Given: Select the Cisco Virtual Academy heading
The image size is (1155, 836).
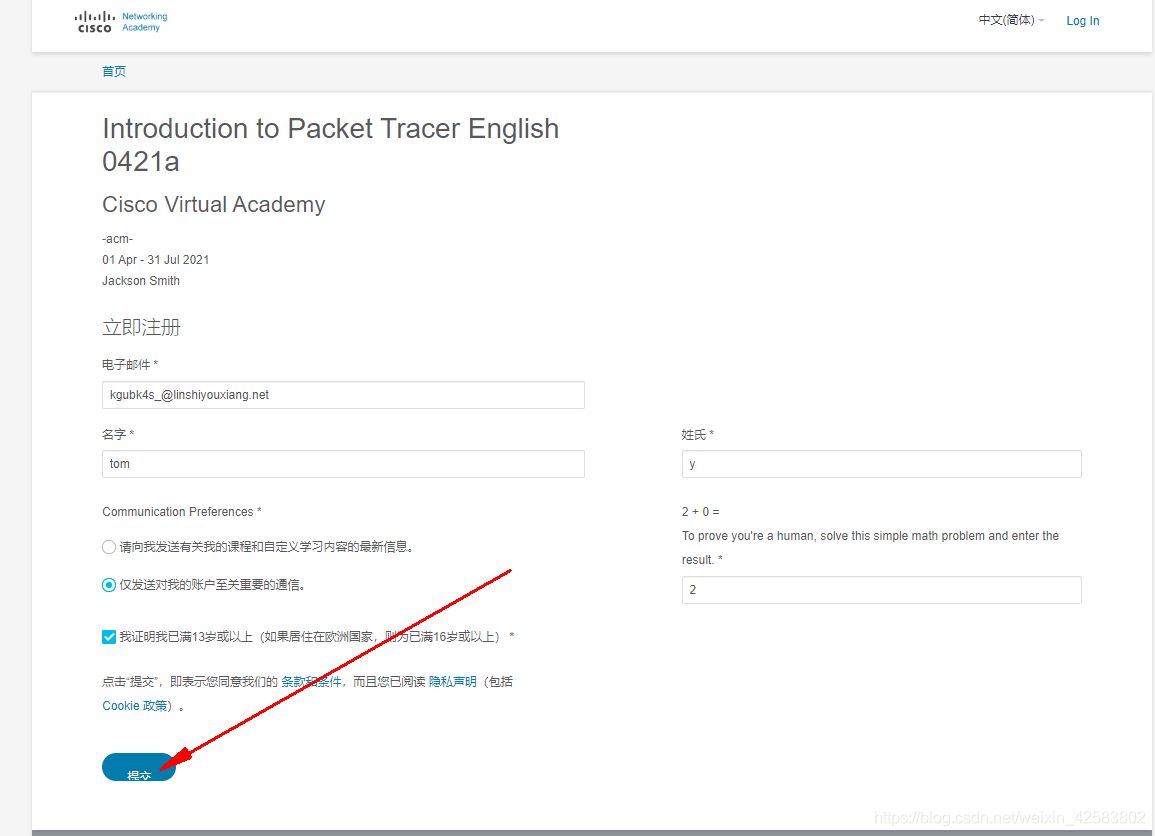Looking at the screenshot, I should [214, 204].
